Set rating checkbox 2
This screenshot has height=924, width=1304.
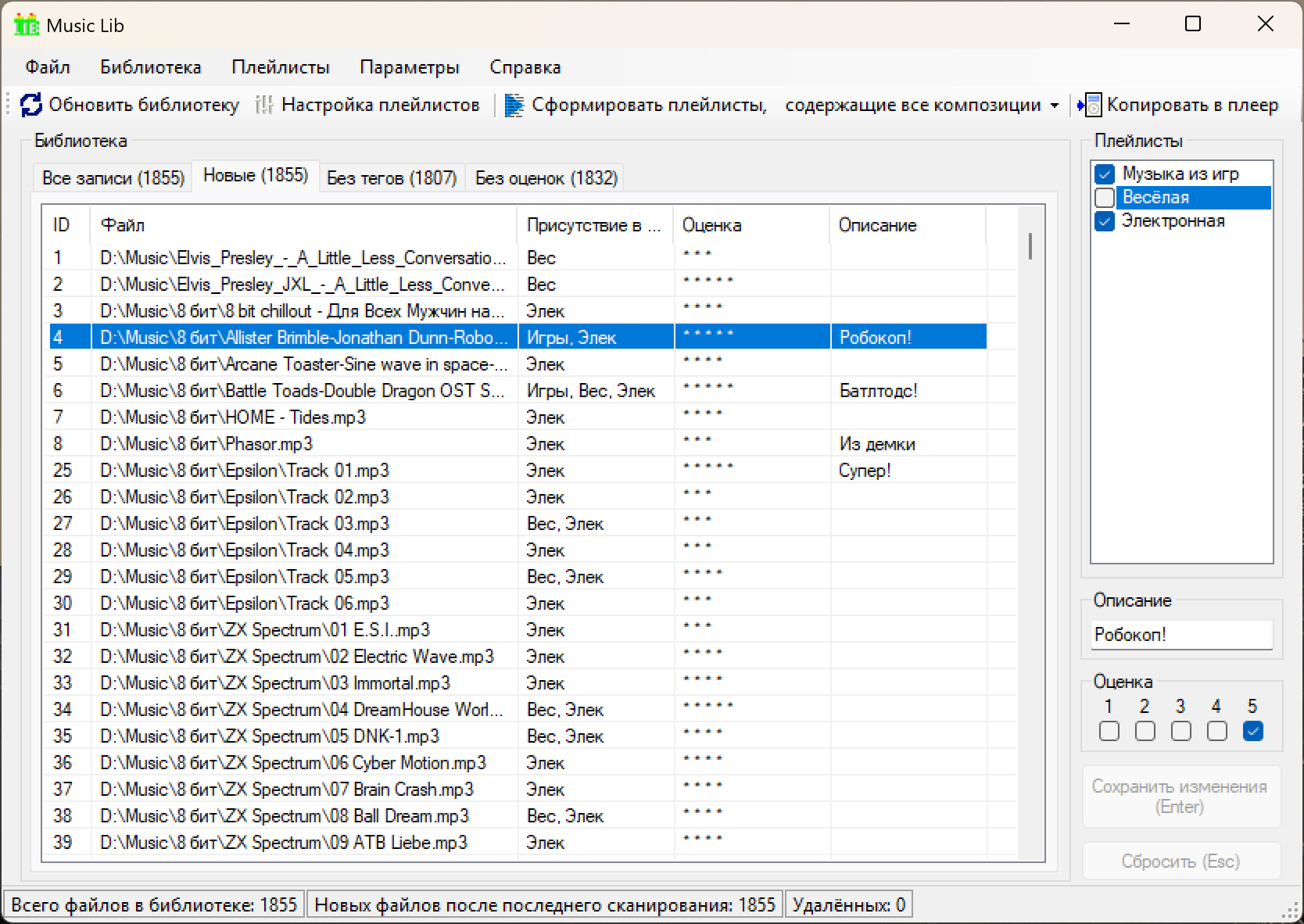pos(1145,731)
